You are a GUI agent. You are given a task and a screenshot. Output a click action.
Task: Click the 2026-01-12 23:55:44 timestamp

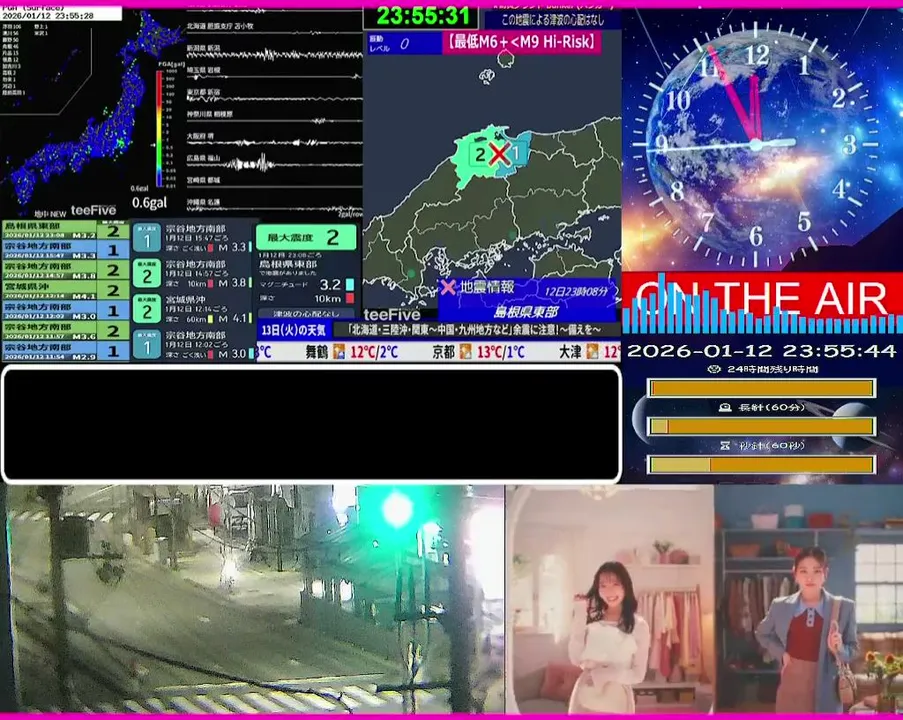pos(761,351)
